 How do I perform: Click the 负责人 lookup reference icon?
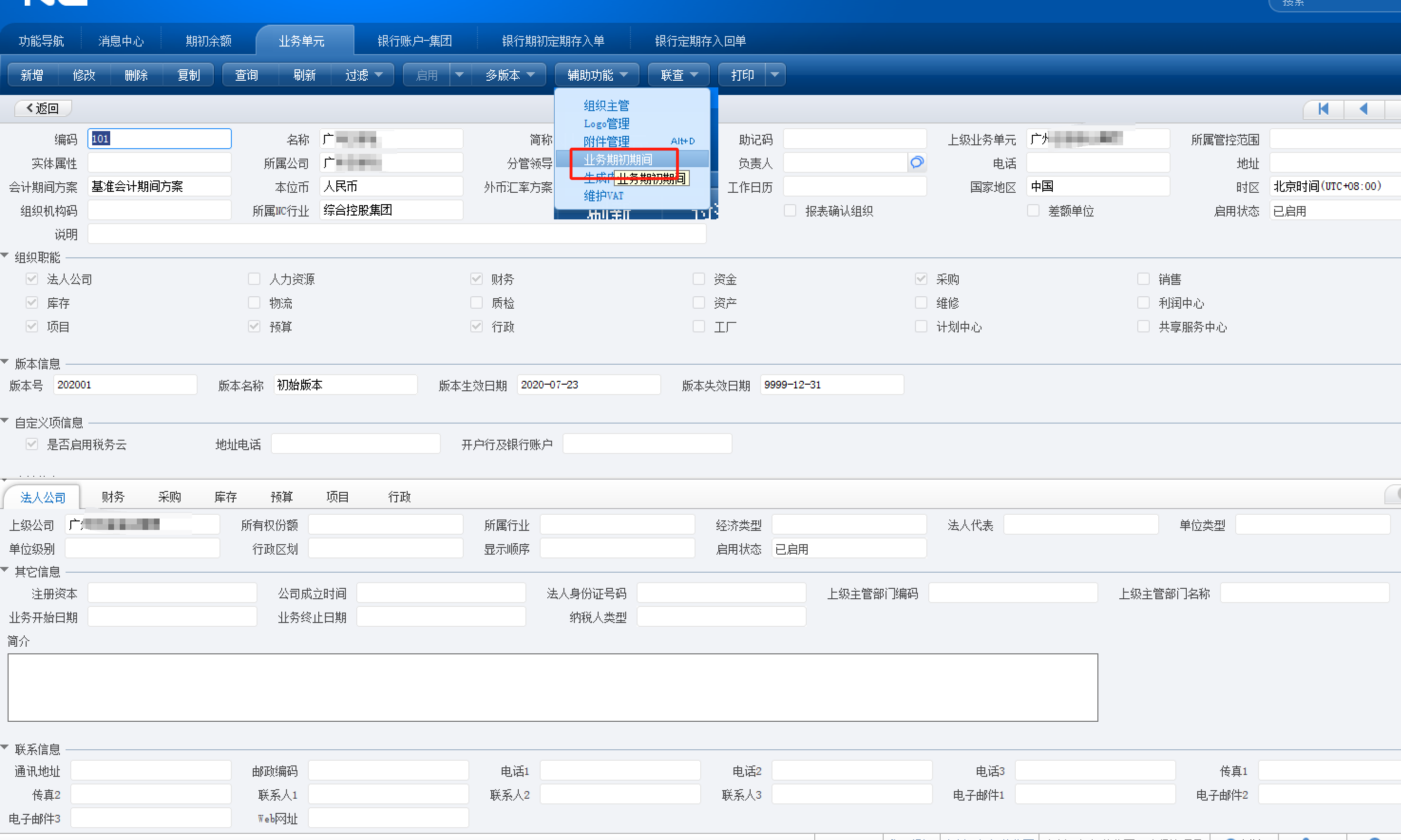(916, 163)
